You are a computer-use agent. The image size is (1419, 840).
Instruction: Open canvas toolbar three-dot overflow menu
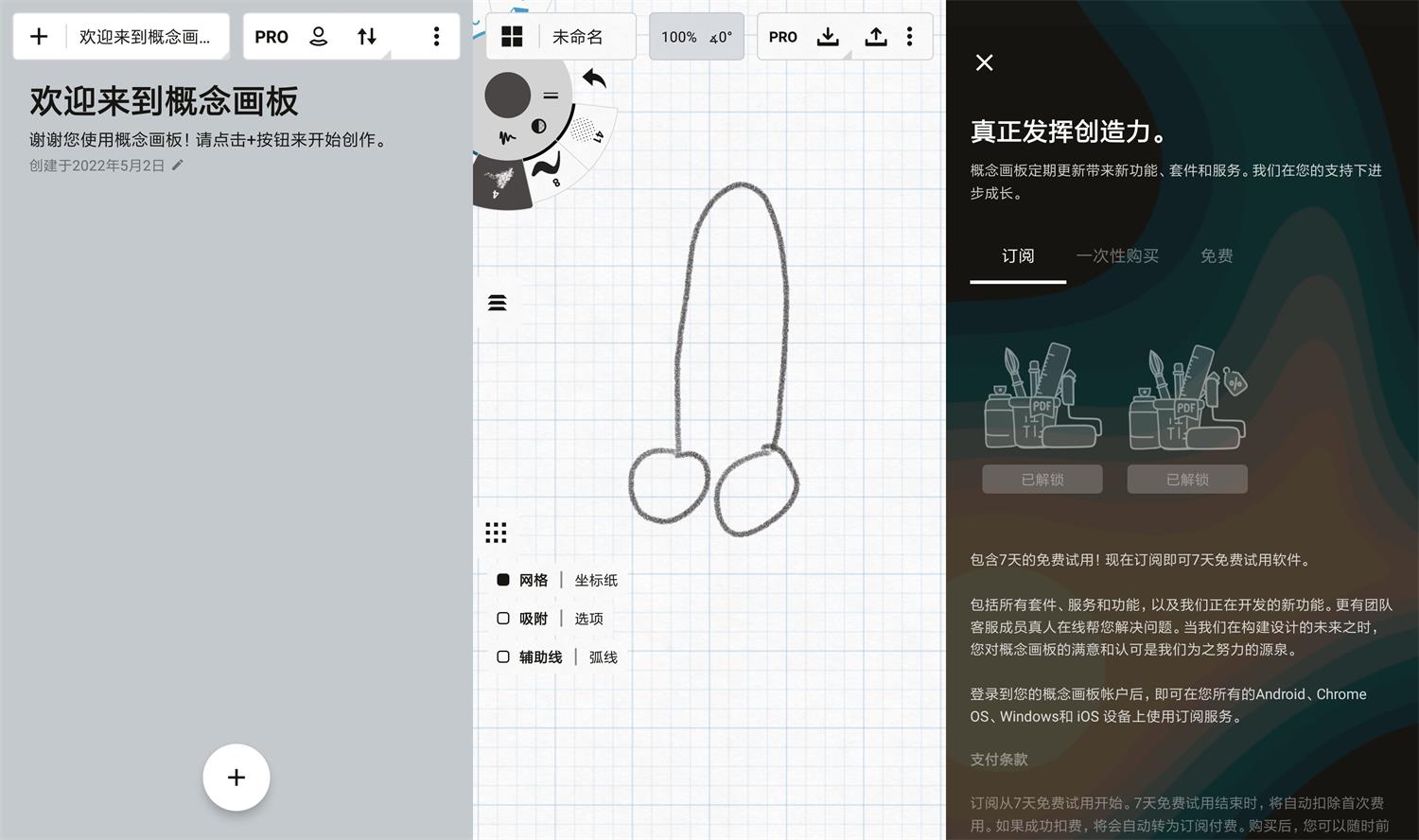(x=909, y=37)
